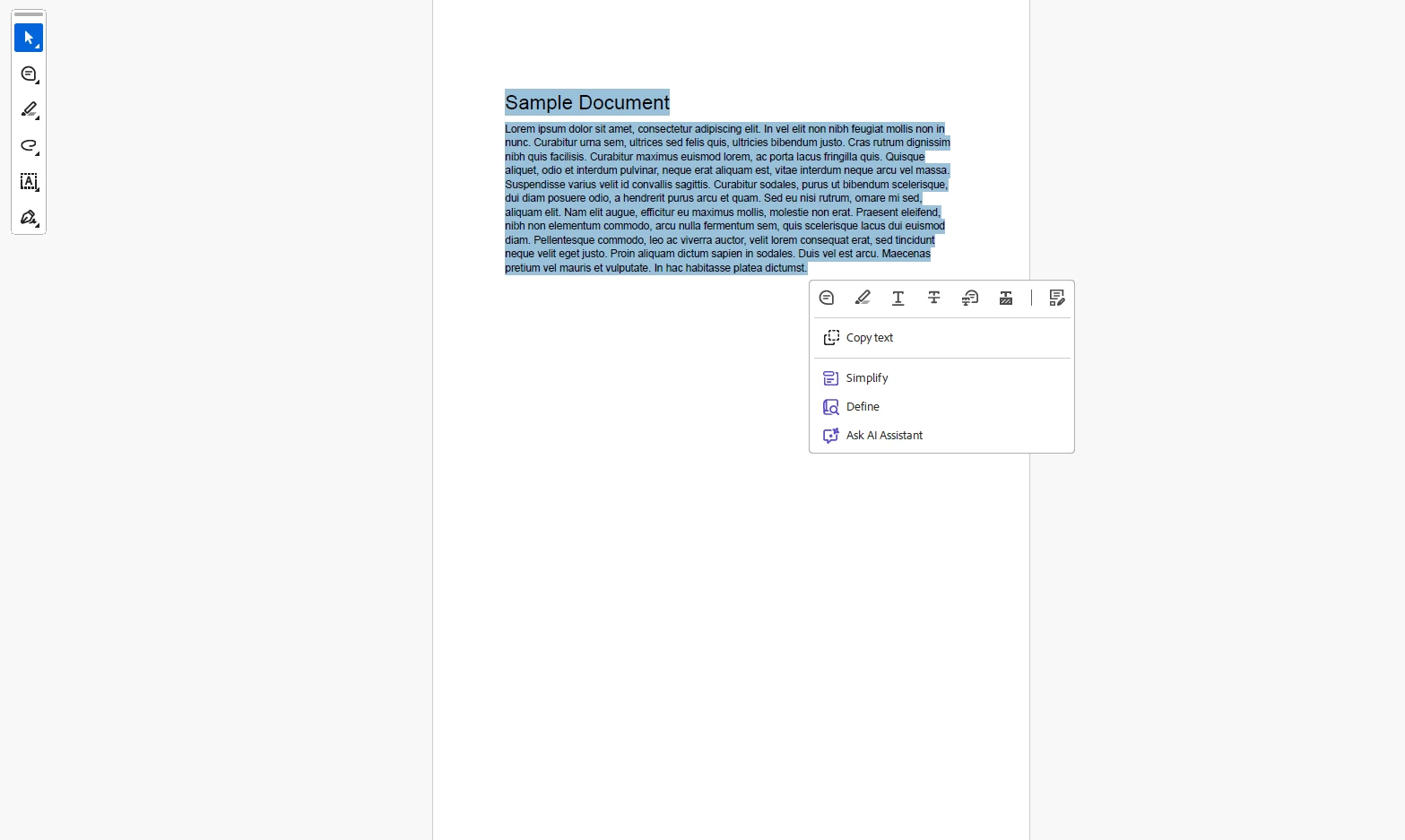Open Ask AI Assistant from the menu
The width and height of the screenshot is (1405, 840).
(883, 436)
